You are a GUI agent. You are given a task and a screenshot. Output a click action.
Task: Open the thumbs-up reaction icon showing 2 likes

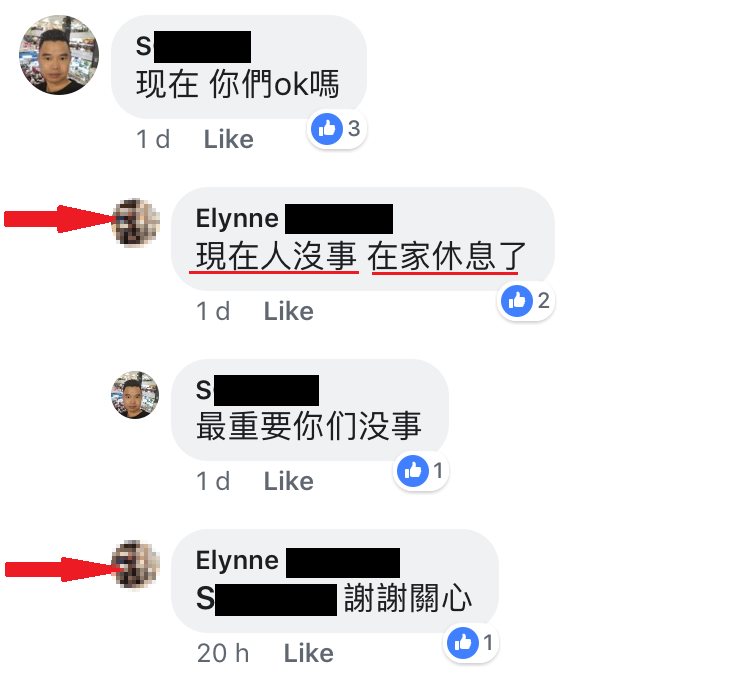(x=517, y=300)
